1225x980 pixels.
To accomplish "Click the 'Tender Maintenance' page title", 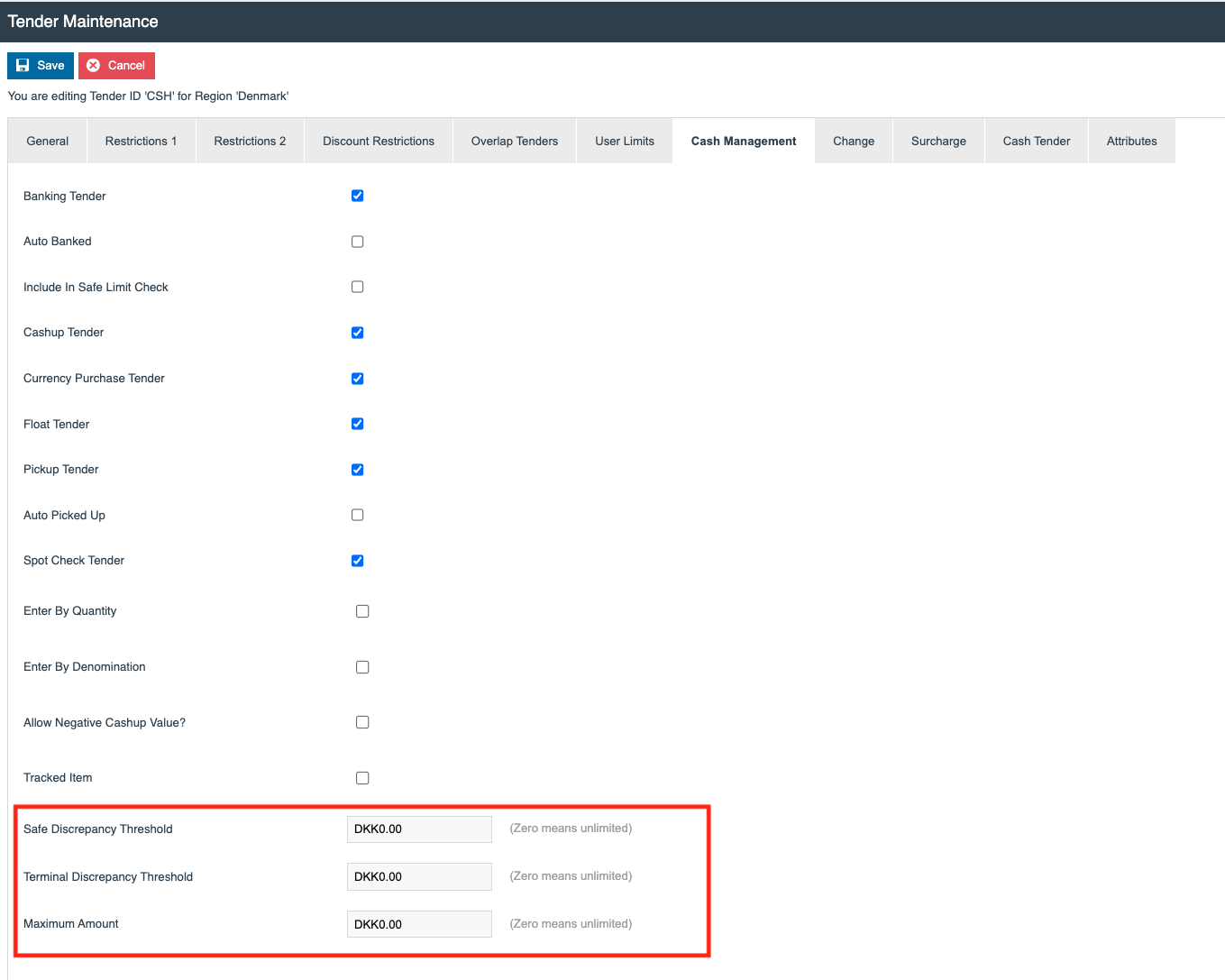I will tap(83, 22).
